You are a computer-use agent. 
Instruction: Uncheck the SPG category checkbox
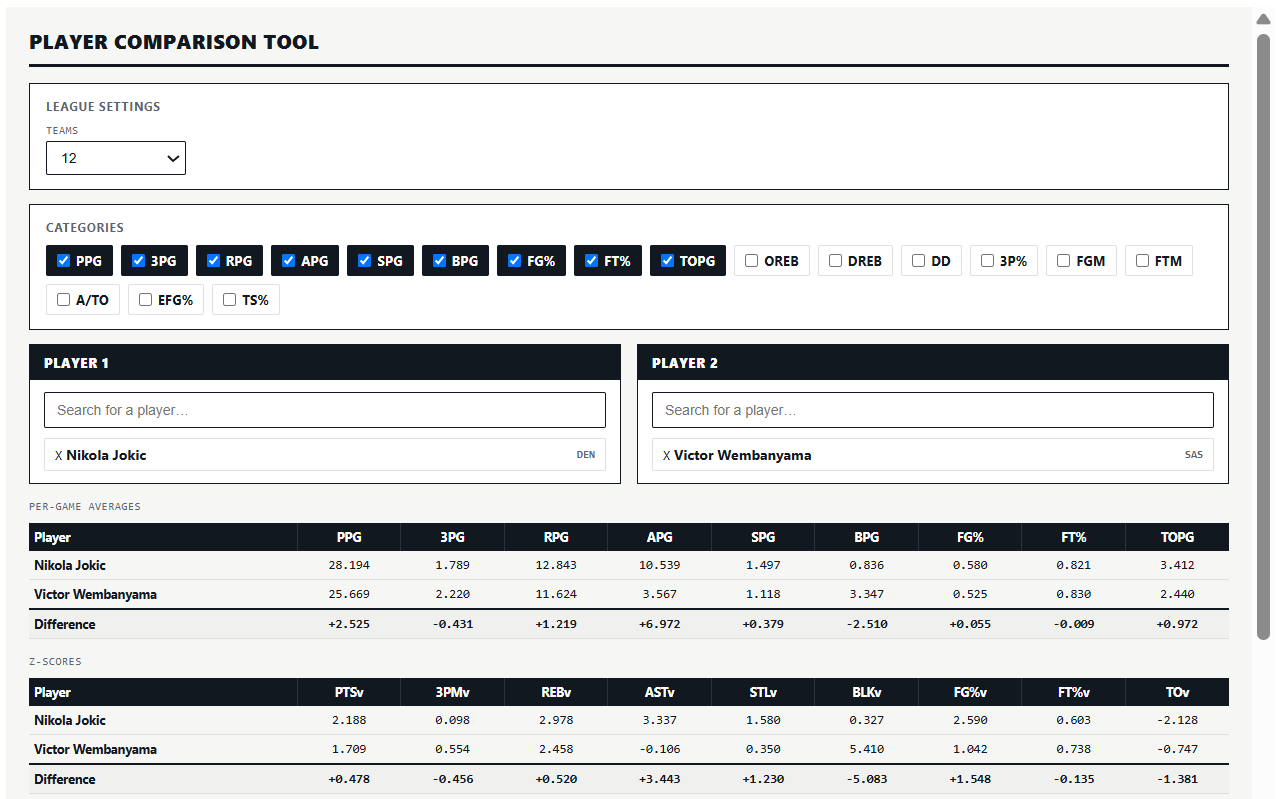pyautogui.click(x=365, y=261)
